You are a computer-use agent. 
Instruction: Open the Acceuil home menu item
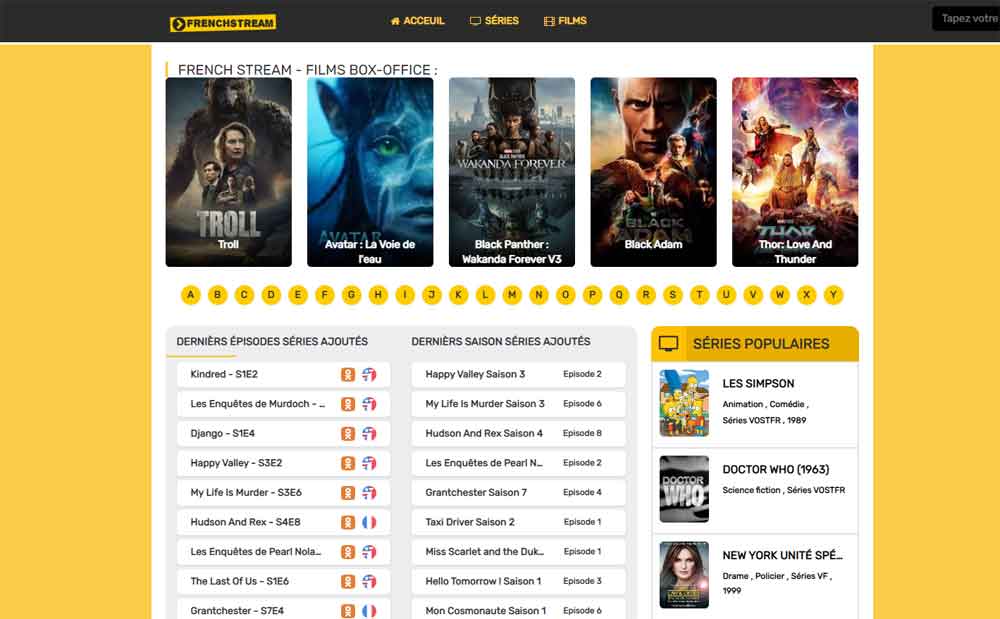point(418,21)
